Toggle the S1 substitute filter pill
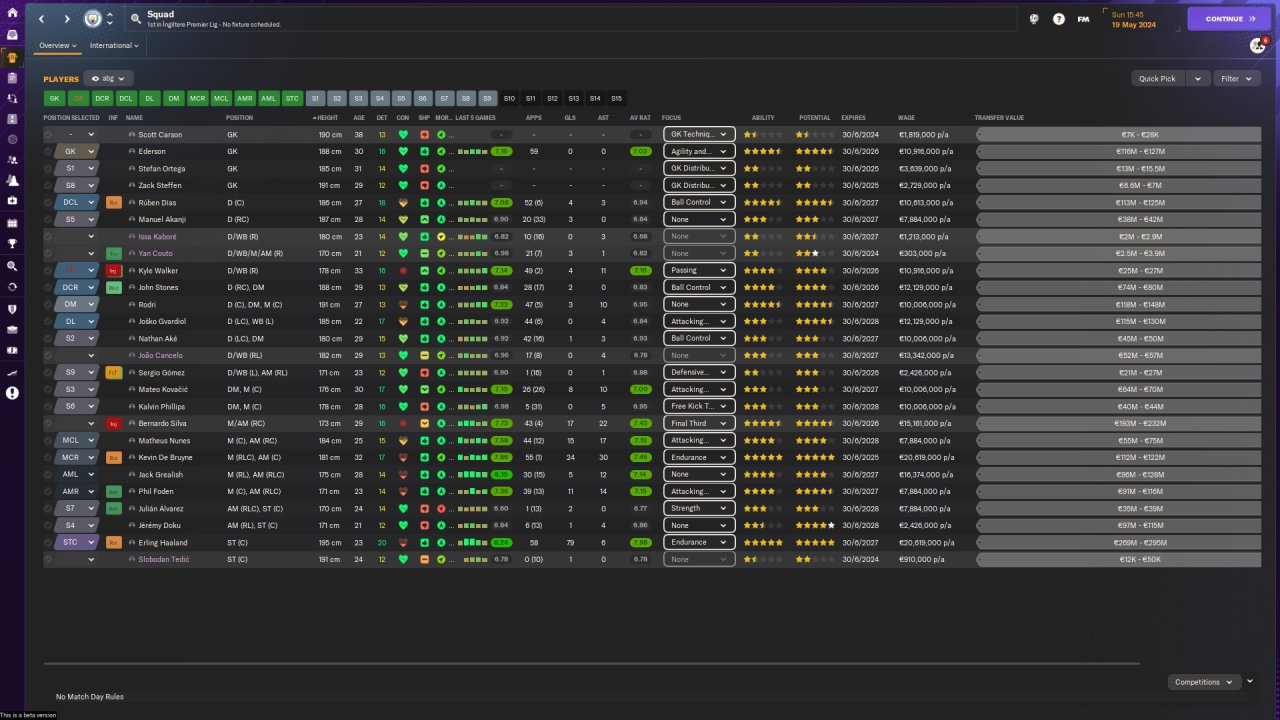 tap(315, 99)
